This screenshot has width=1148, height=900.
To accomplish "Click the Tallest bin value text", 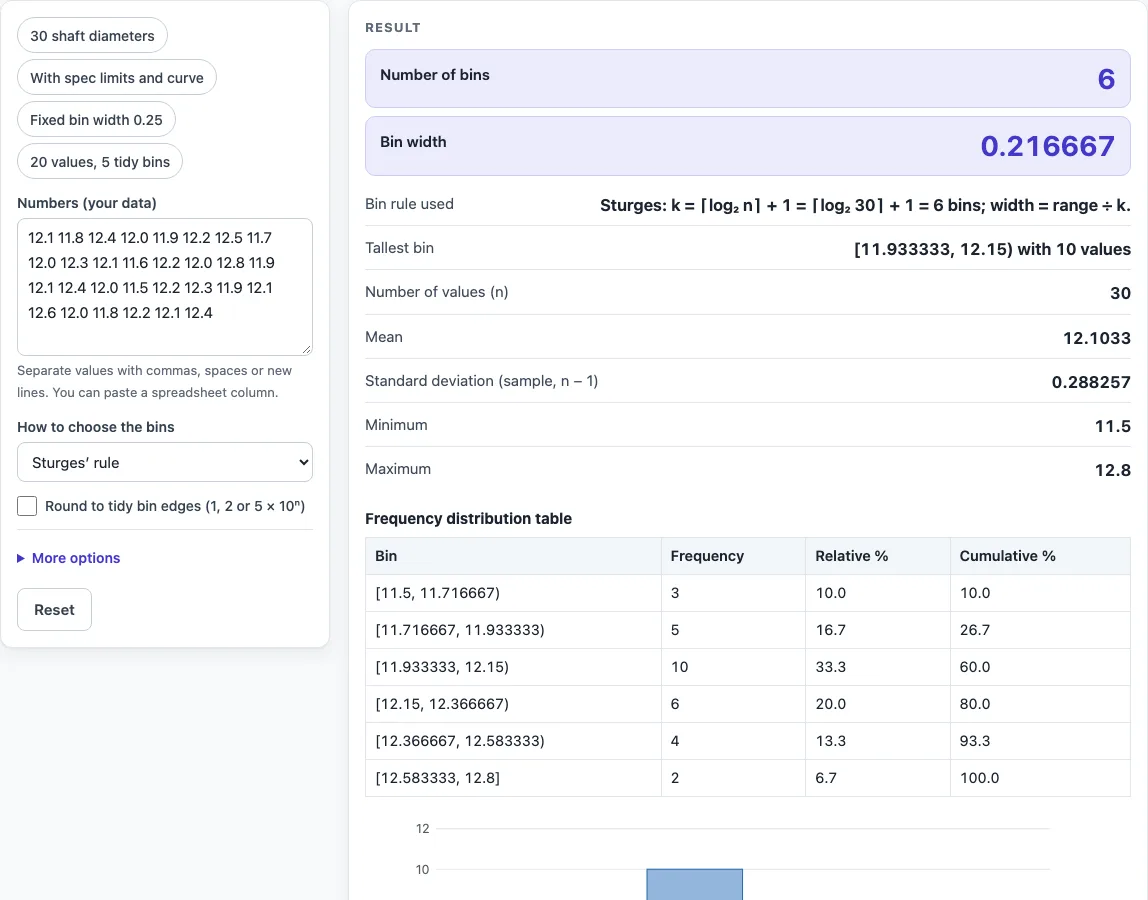I will 992,249.
